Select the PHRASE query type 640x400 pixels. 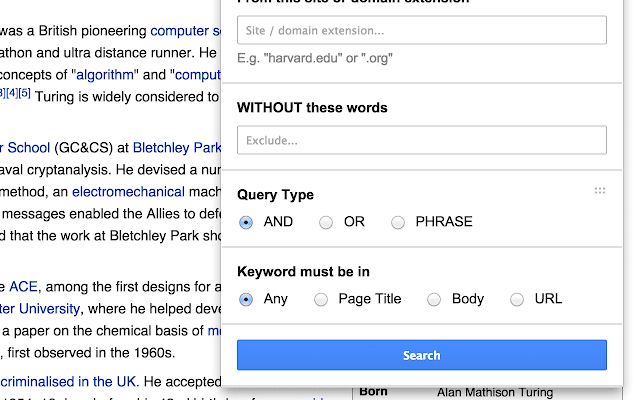(x=399, y=222)
